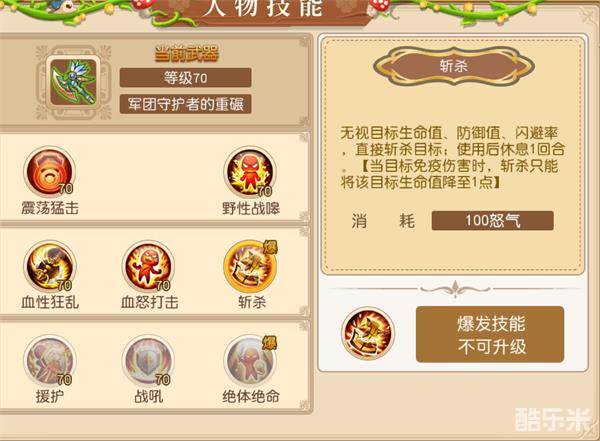Open the locked 战吼 skill icon
Image resolution: width=600 pixels, height=441 pixels.
click(148, 360)
